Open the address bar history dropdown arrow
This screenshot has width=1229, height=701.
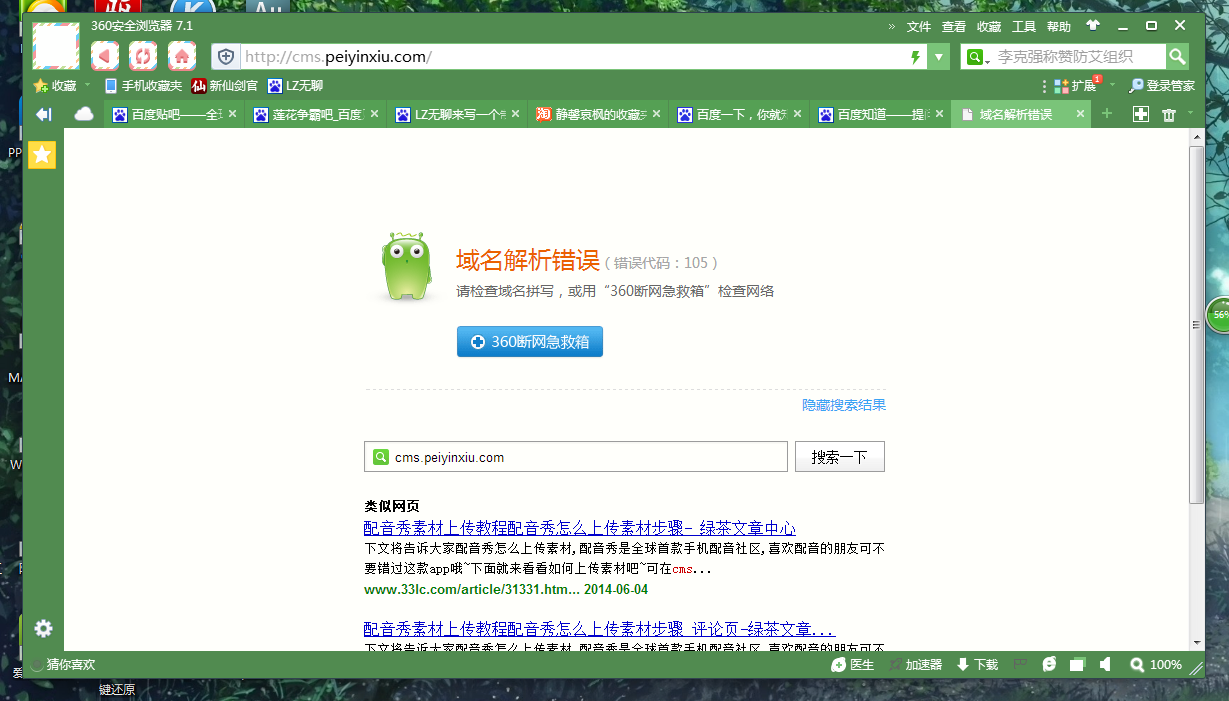pos(939,57)
